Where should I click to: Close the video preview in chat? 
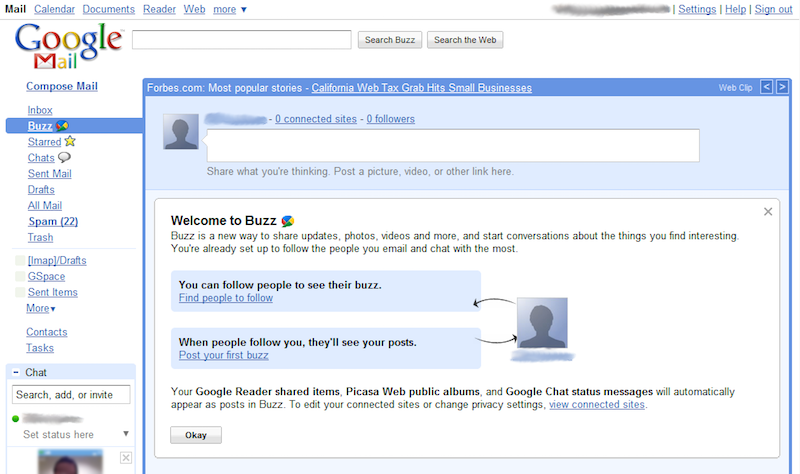[x=126, y=458]
